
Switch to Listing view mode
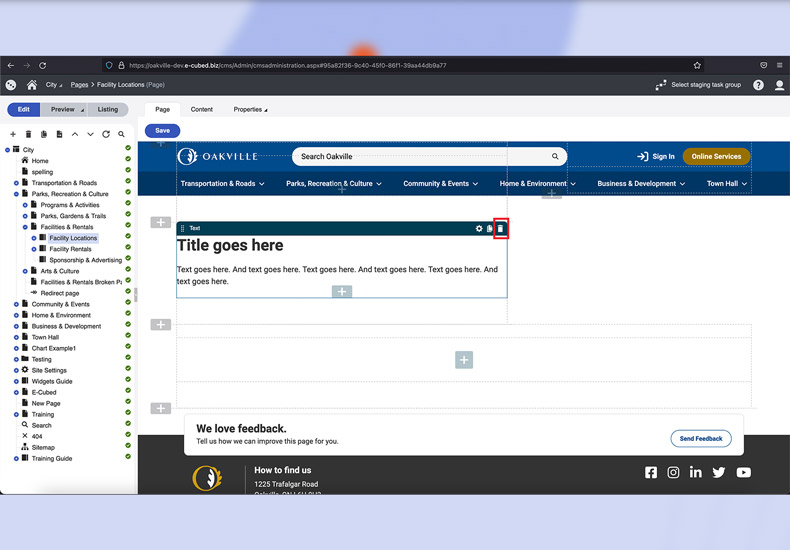pyautogui.click(x=107, y=109)
